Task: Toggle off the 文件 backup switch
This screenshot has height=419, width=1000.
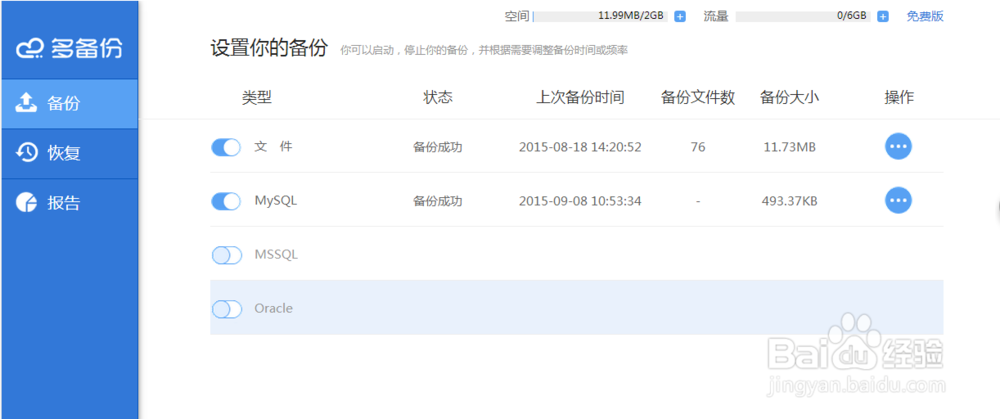Action: [226, 147]
